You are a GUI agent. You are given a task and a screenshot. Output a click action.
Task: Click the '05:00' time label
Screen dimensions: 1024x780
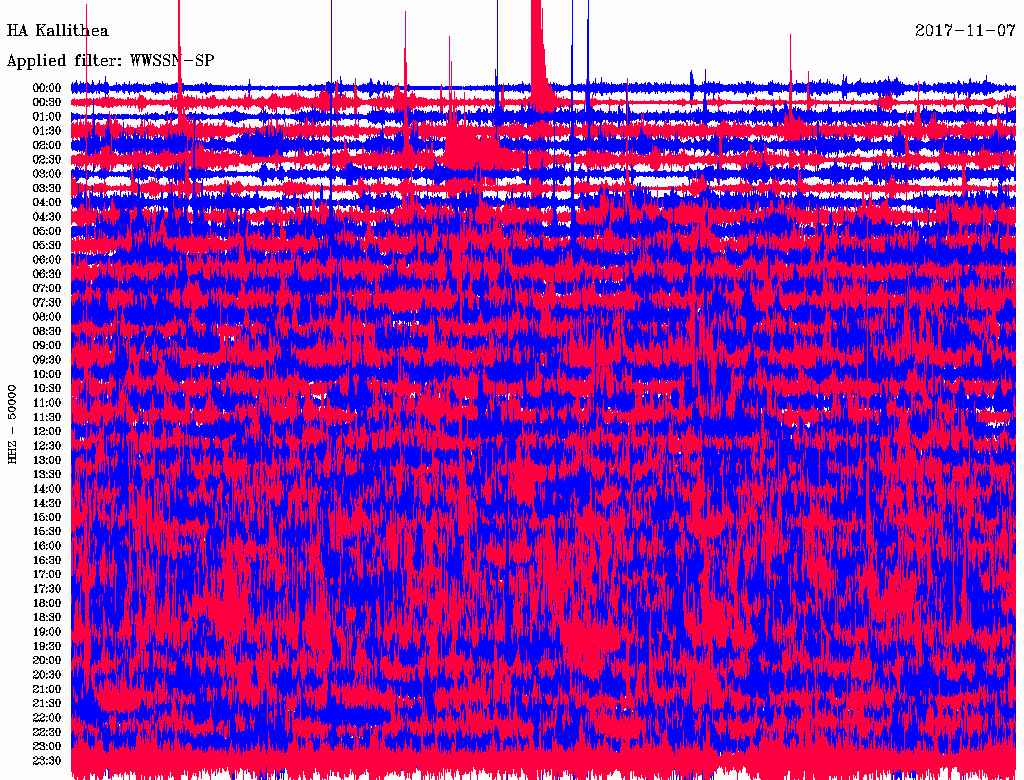[x=47, y=231]
